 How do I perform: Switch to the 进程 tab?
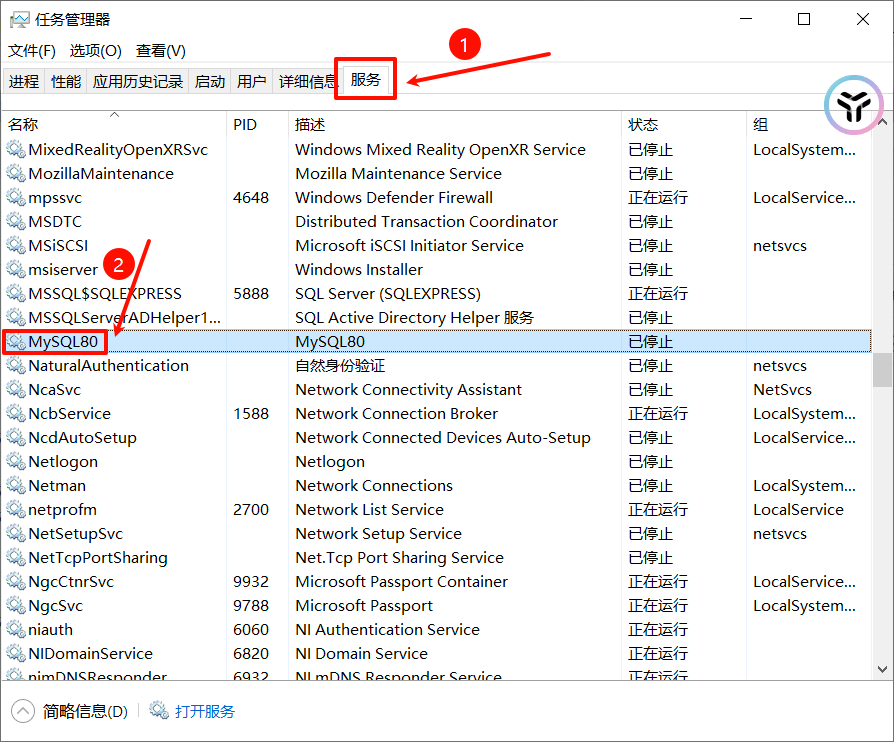[x=24, y=82]
